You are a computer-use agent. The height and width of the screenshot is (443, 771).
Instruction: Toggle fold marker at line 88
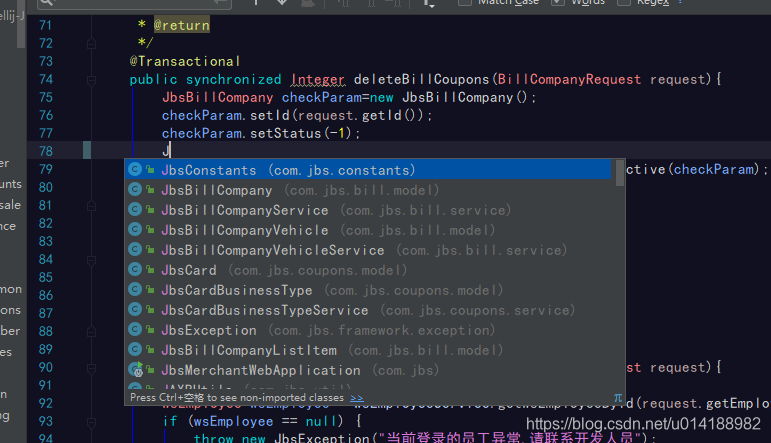[x=91, y=331]
